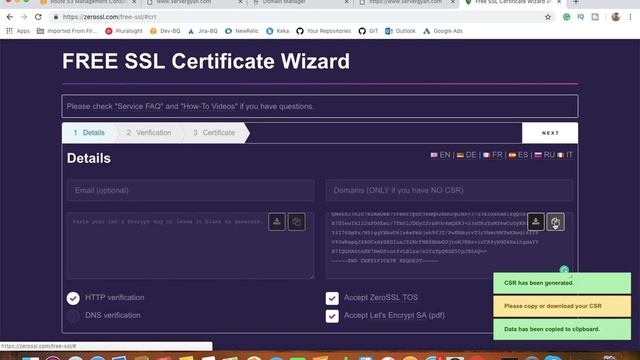Dismiss the Data has been copied notification
640x360 pixels.
pos(562,329)
